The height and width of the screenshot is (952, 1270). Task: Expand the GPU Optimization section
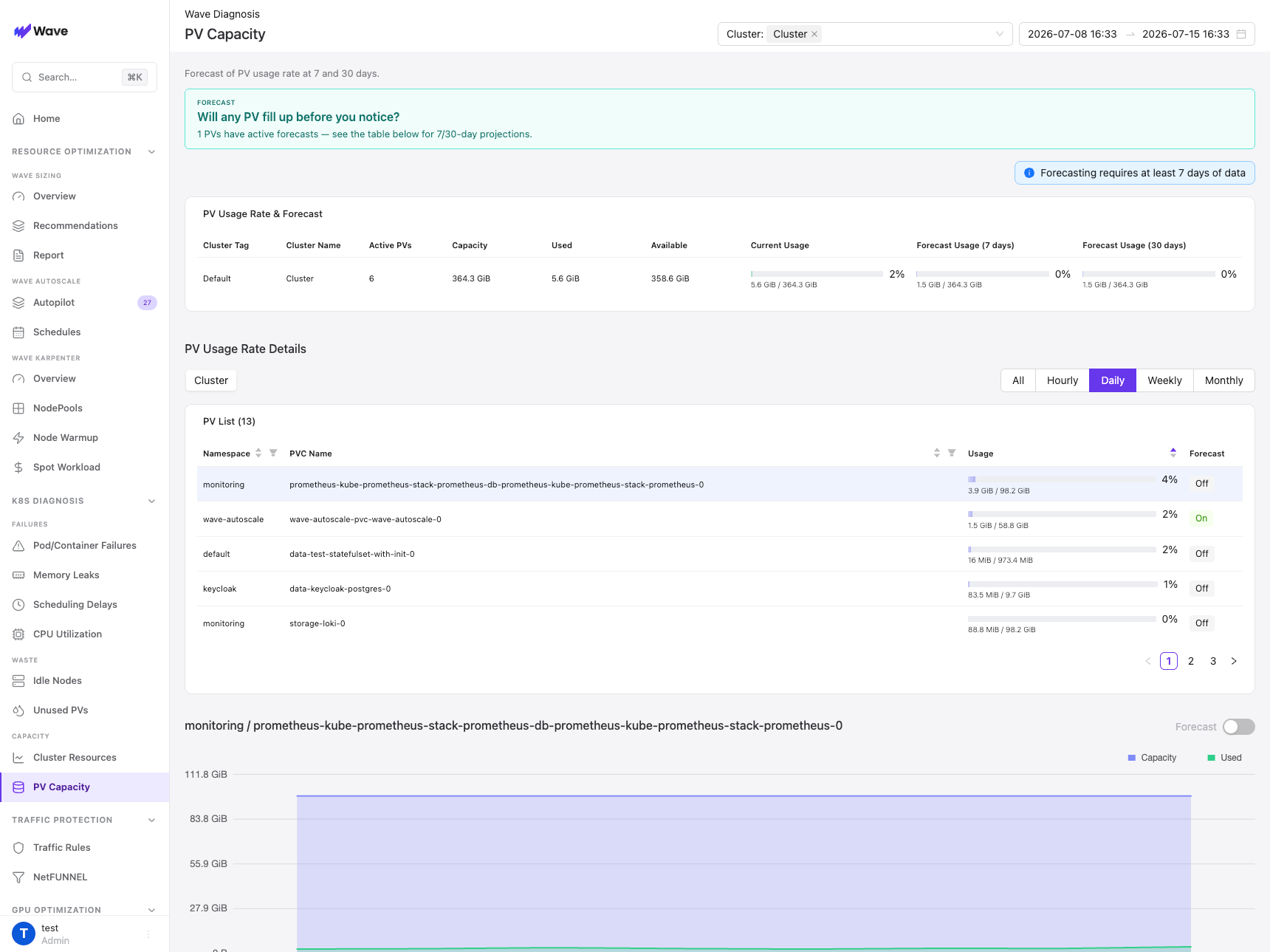tap(151, 910)
